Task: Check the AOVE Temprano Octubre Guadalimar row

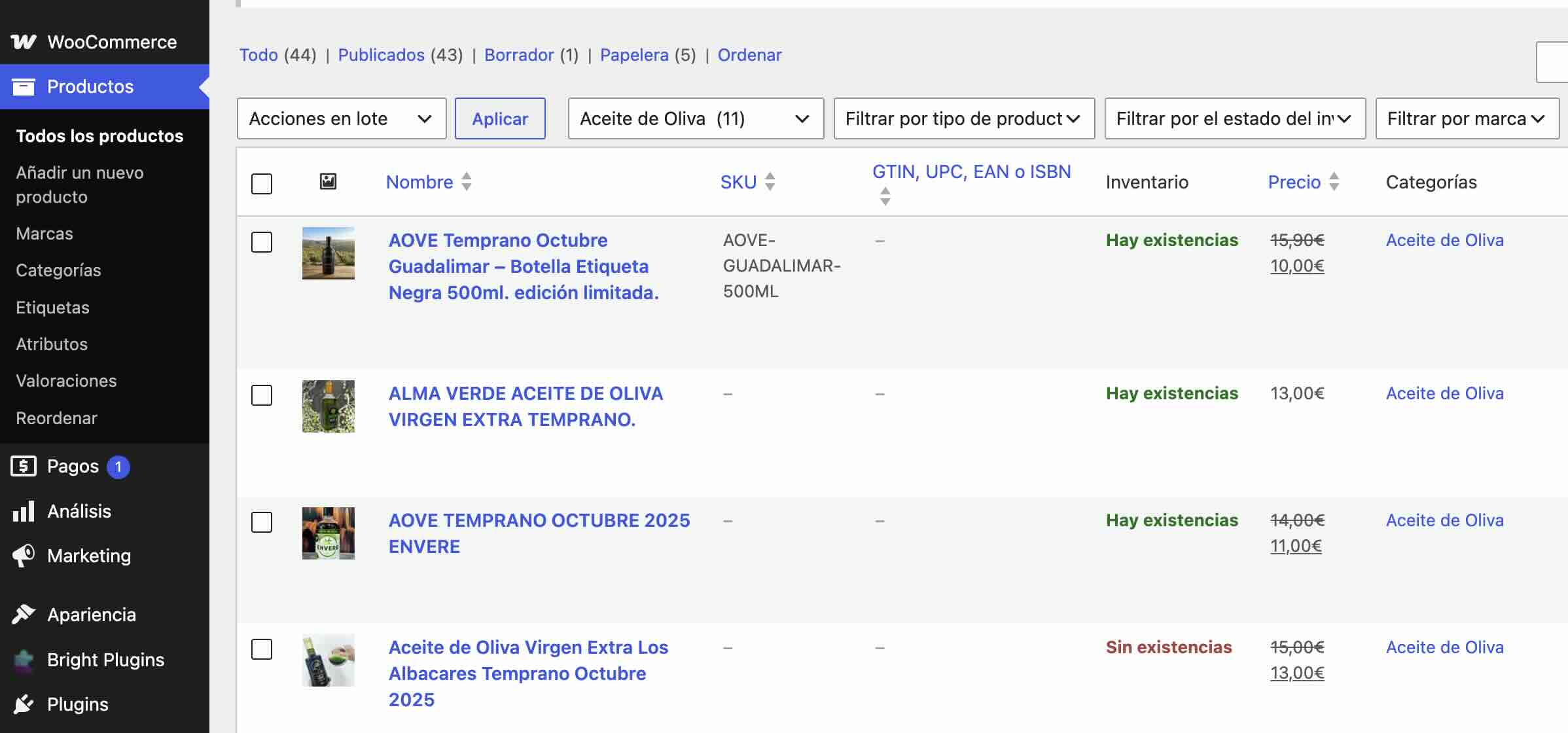Action: [262, 242]
